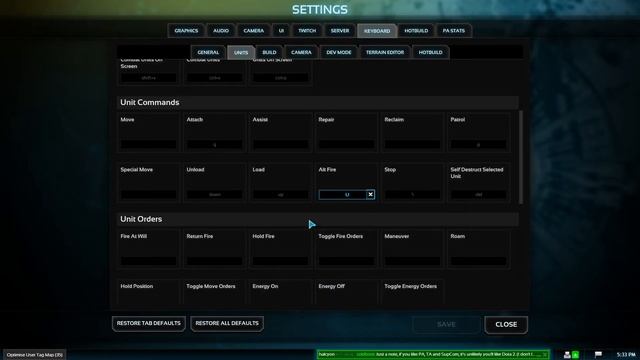The image size is (640, 360).
Task: Click the Toggle Move Orders label
Action: (211, 286)
